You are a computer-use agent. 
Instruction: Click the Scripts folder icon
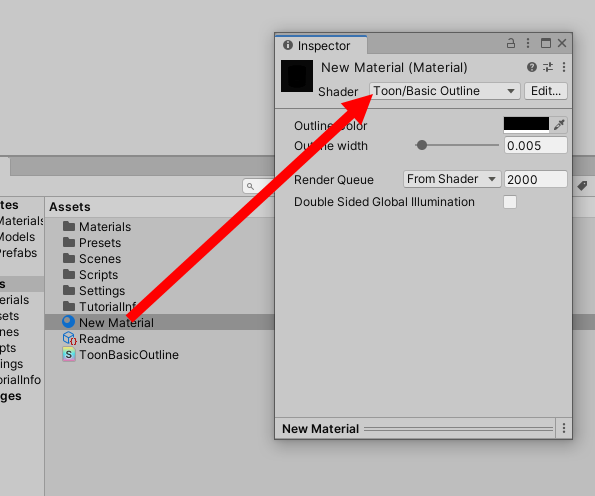coord(69,274)
